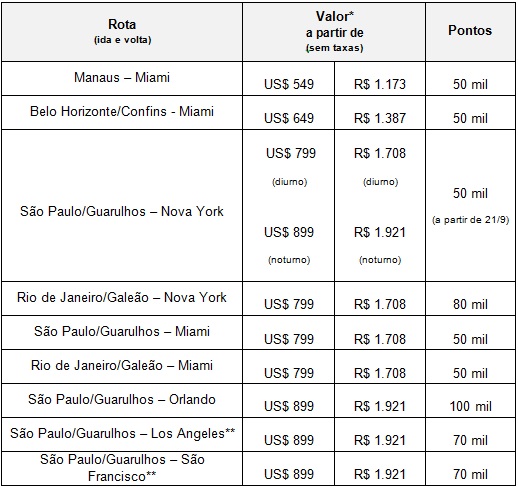Screen dimensions: 518x488
Task: Click the US$ 799 diurno price
Action: coord(291,153)
